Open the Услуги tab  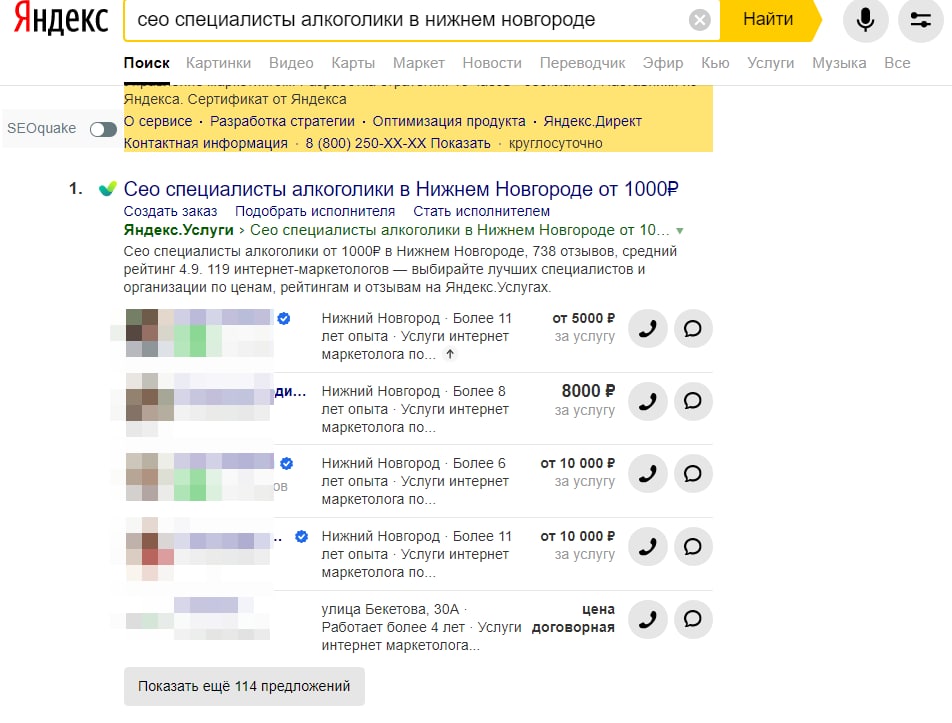pos(770,63)
